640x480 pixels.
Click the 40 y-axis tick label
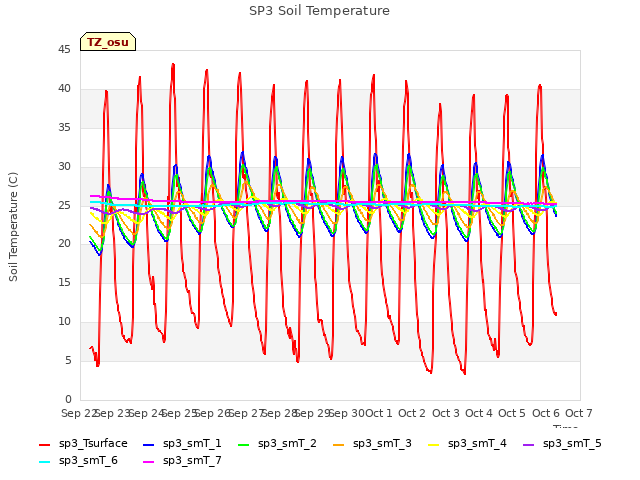[x=64, y=89]
